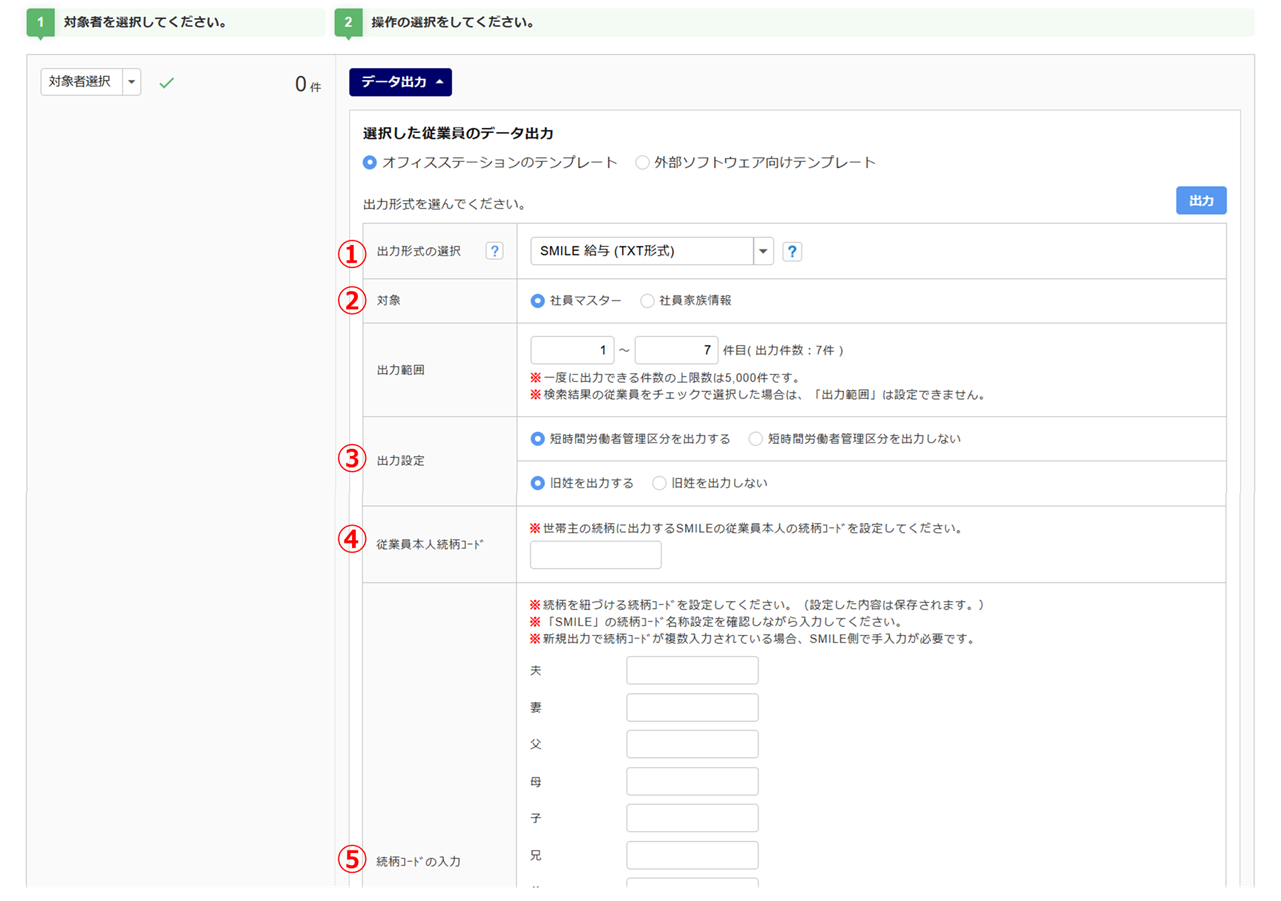Expand the SMILE 給与 (TXT形式) format dropdown
1281x901 pixels.
[763, 252]
